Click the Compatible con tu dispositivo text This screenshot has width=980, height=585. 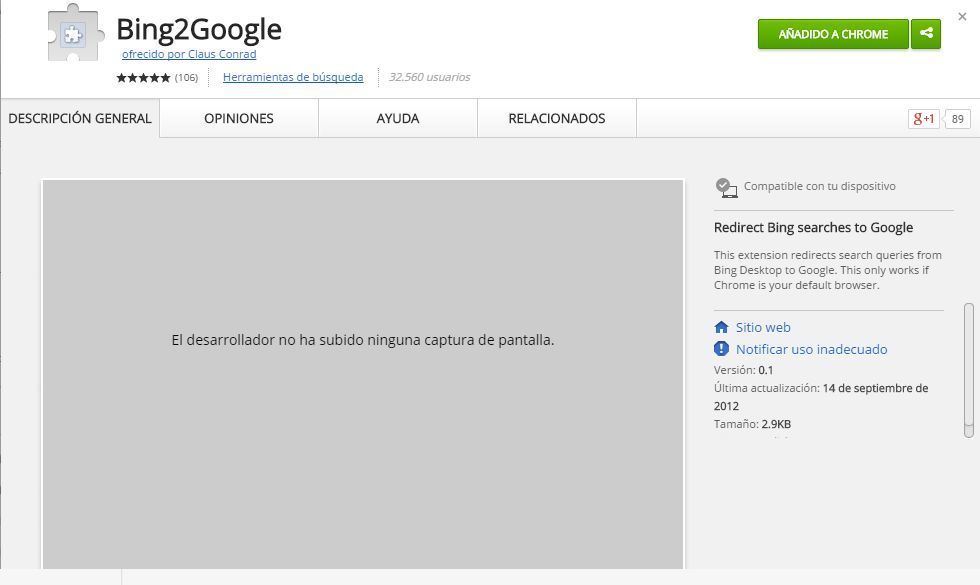click(819, 186)
